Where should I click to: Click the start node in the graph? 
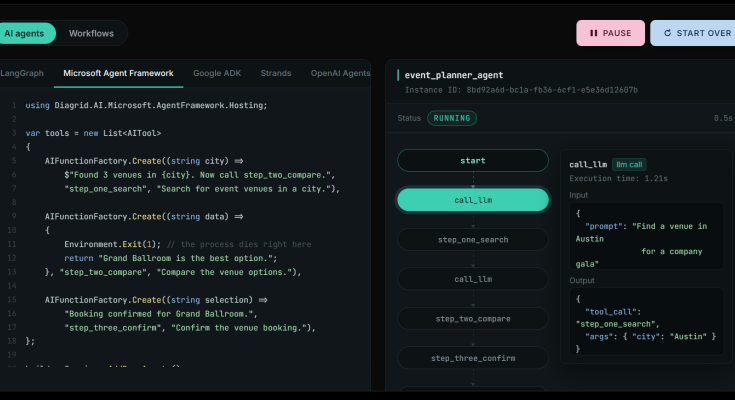tap(472, 160)
